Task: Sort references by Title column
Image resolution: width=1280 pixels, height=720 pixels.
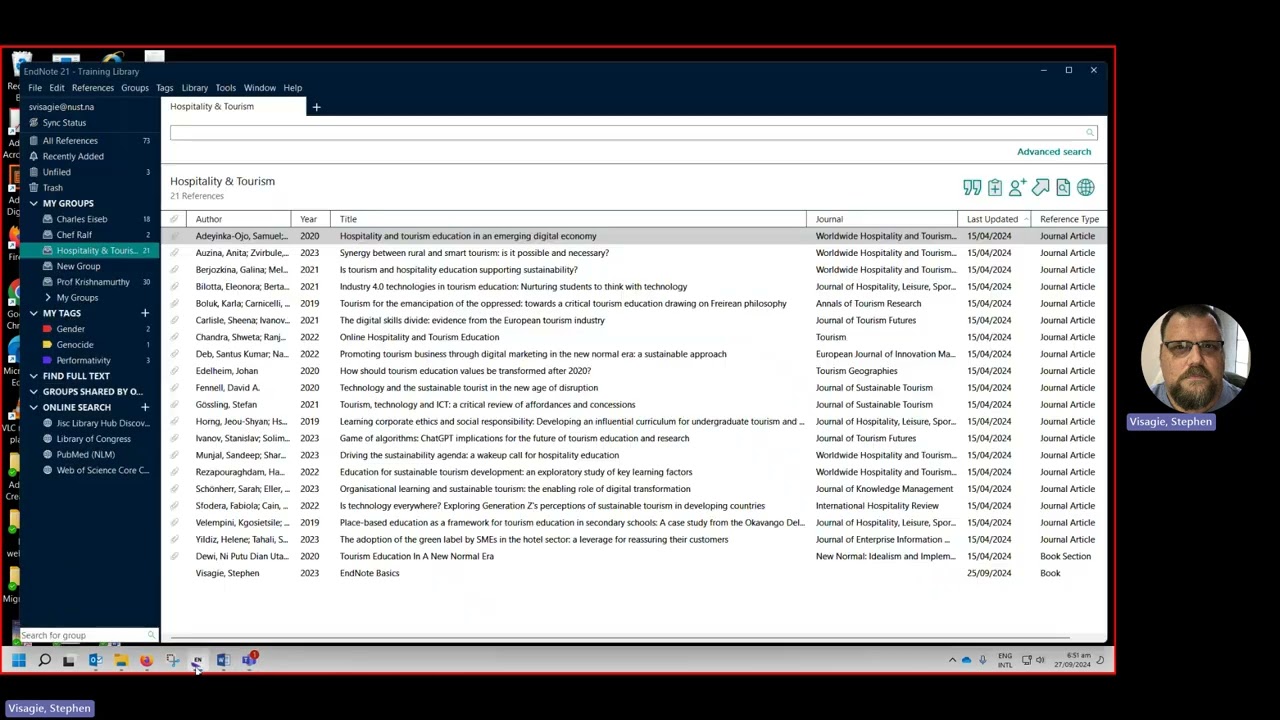Action: (x=568, y=219)
